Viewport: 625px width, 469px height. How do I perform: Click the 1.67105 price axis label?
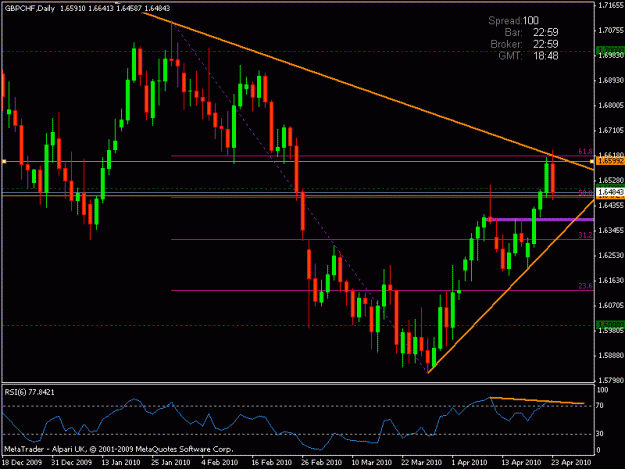pos(611,130)
